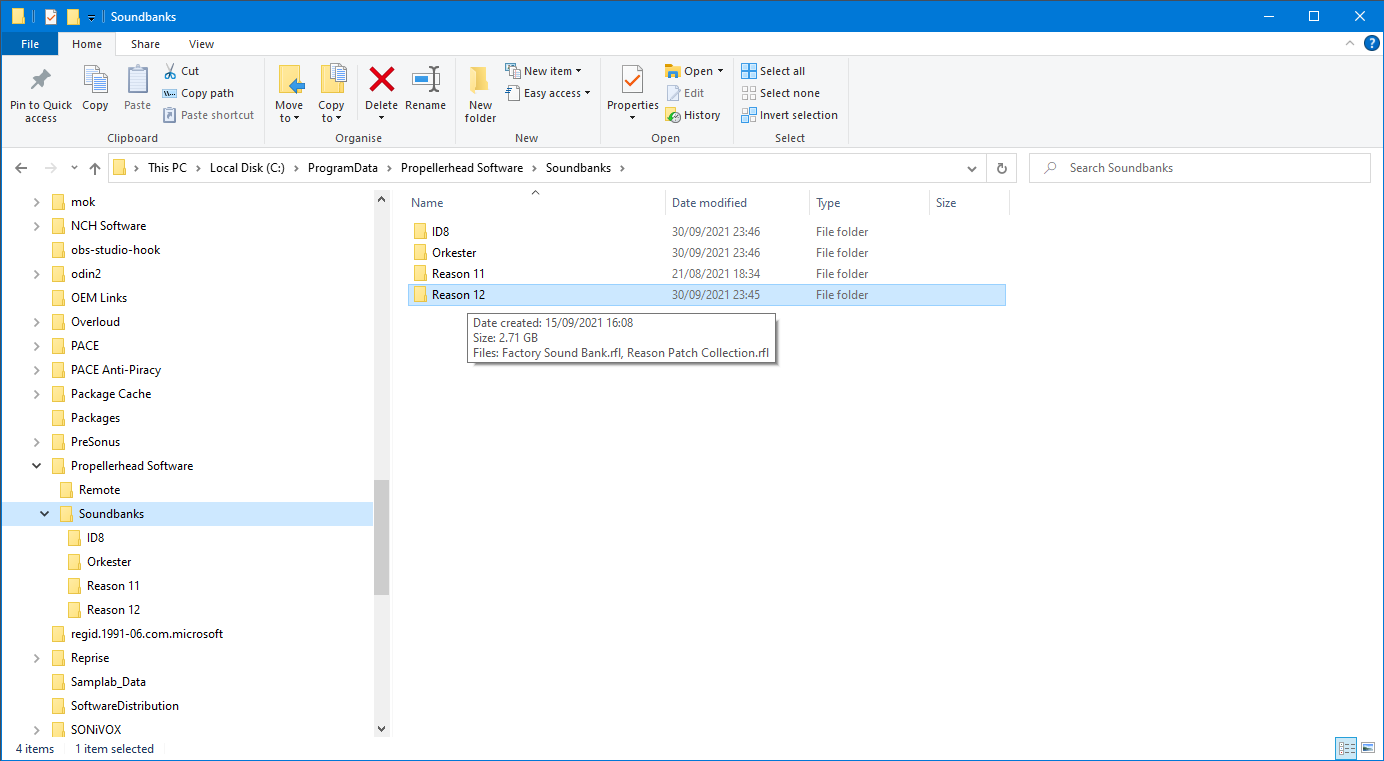Click the Search Soundbanks field
This screenshot has height=761, width=1384.
tap(1199, 168)
